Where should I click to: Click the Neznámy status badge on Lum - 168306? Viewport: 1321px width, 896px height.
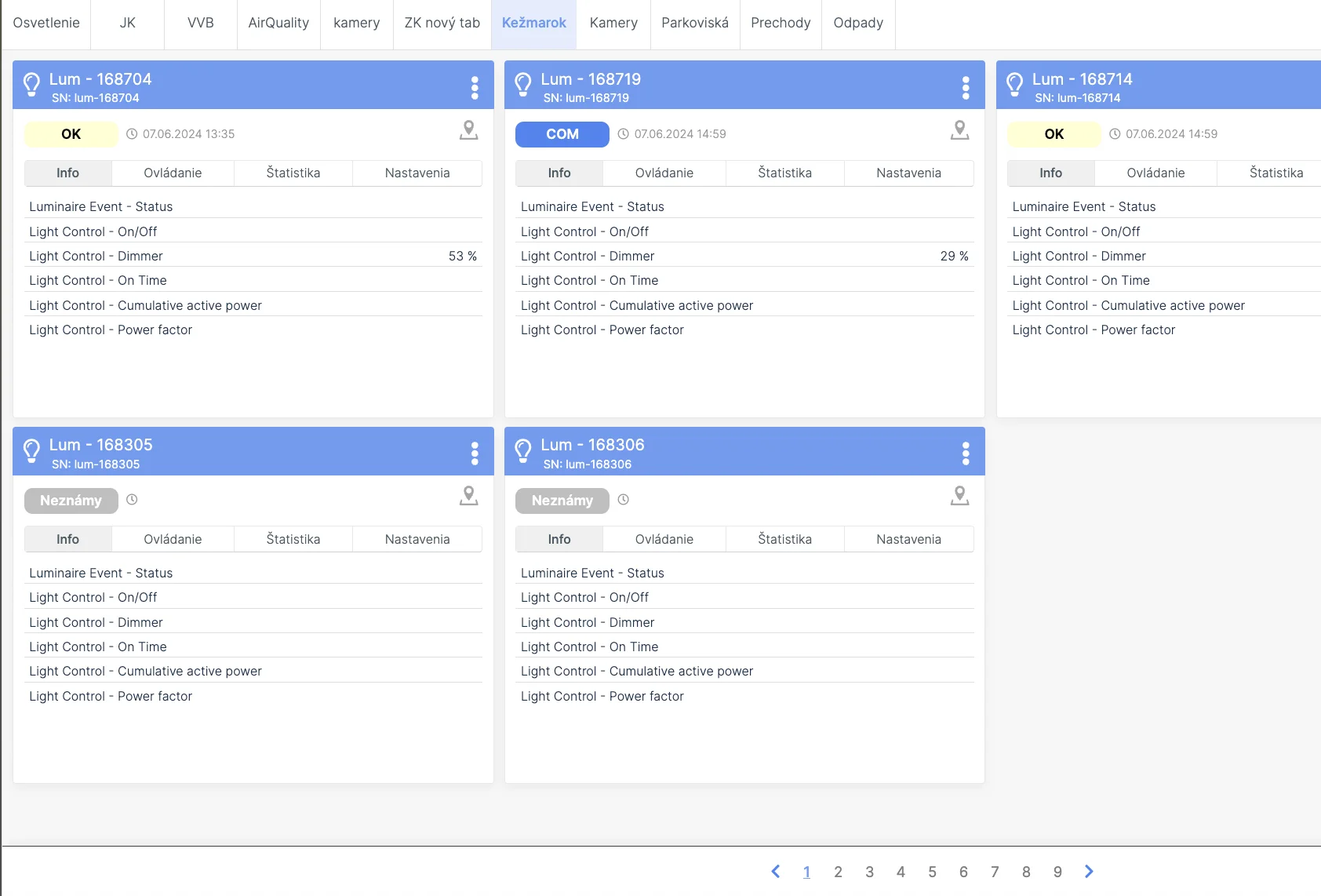(562, 501)
